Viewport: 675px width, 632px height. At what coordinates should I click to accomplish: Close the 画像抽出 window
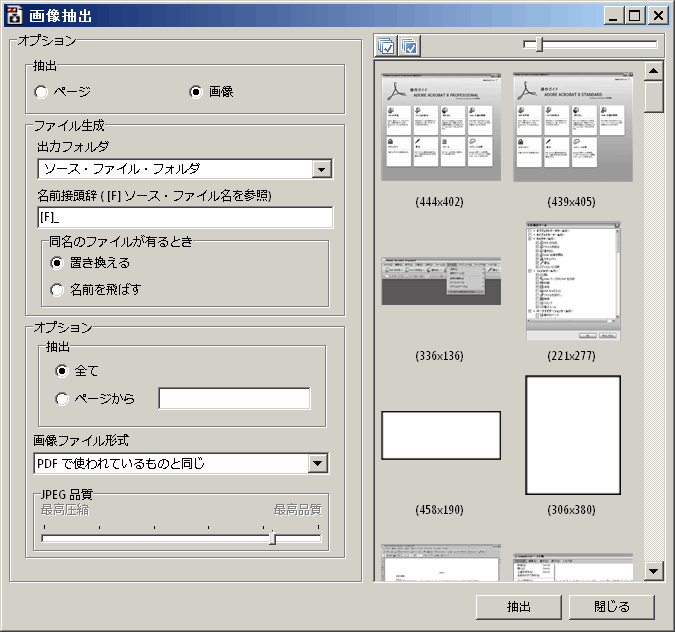click(658, 16)
